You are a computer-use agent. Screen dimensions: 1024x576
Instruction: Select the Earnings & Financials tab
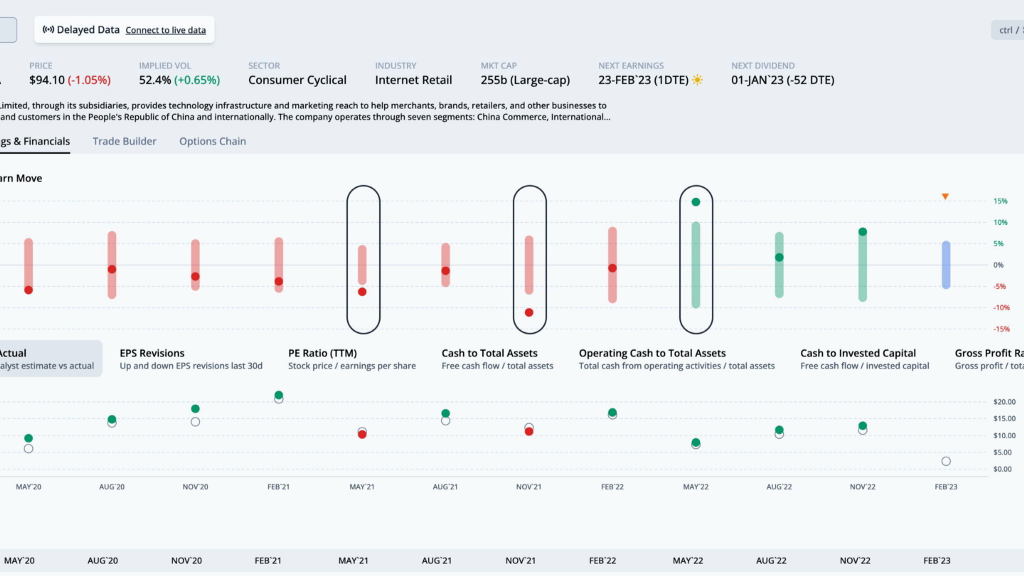pos(35,141)
